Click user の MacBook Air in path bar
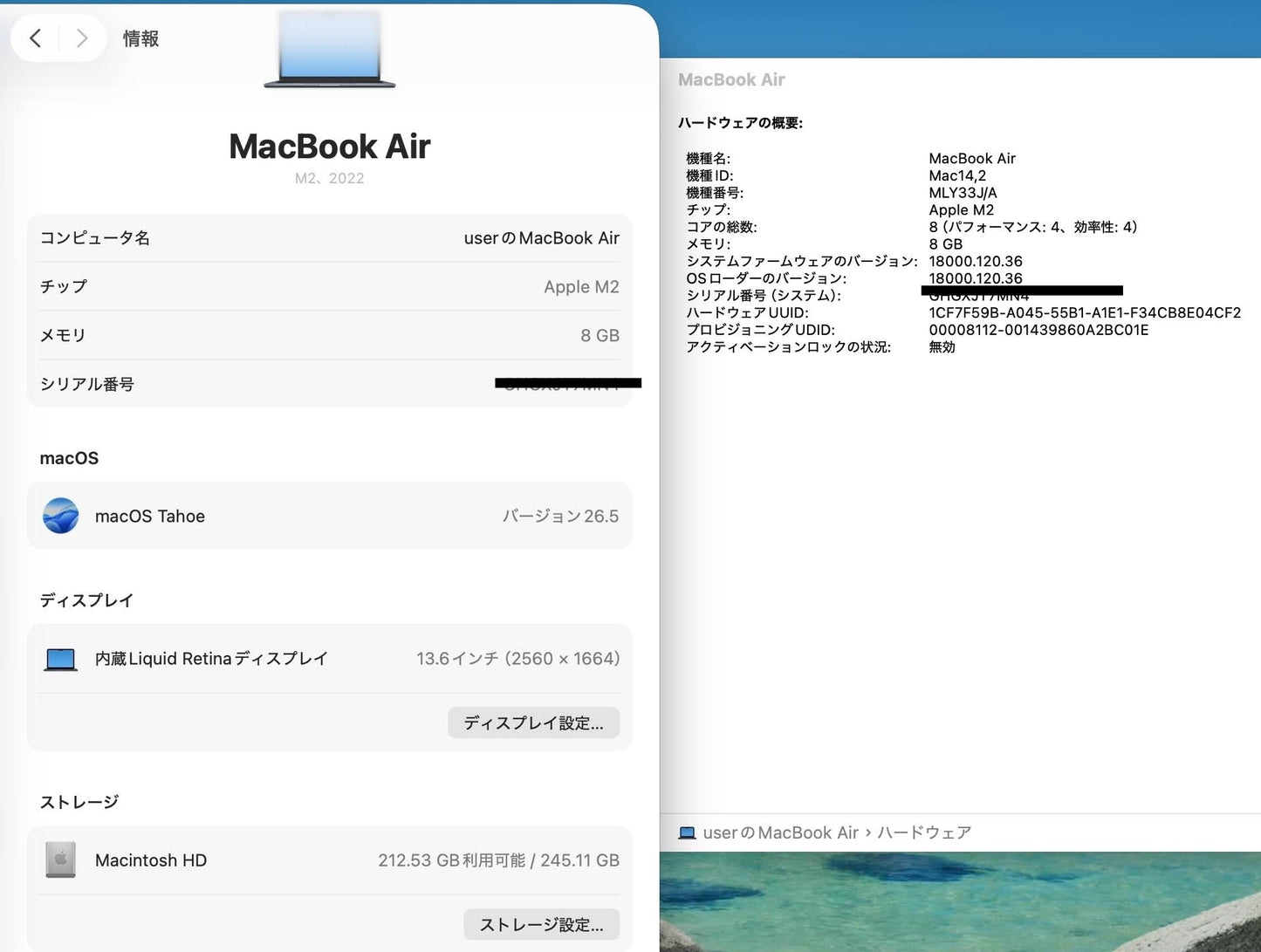This screenshot has height=952, width=1261. (x=781, y=833)
